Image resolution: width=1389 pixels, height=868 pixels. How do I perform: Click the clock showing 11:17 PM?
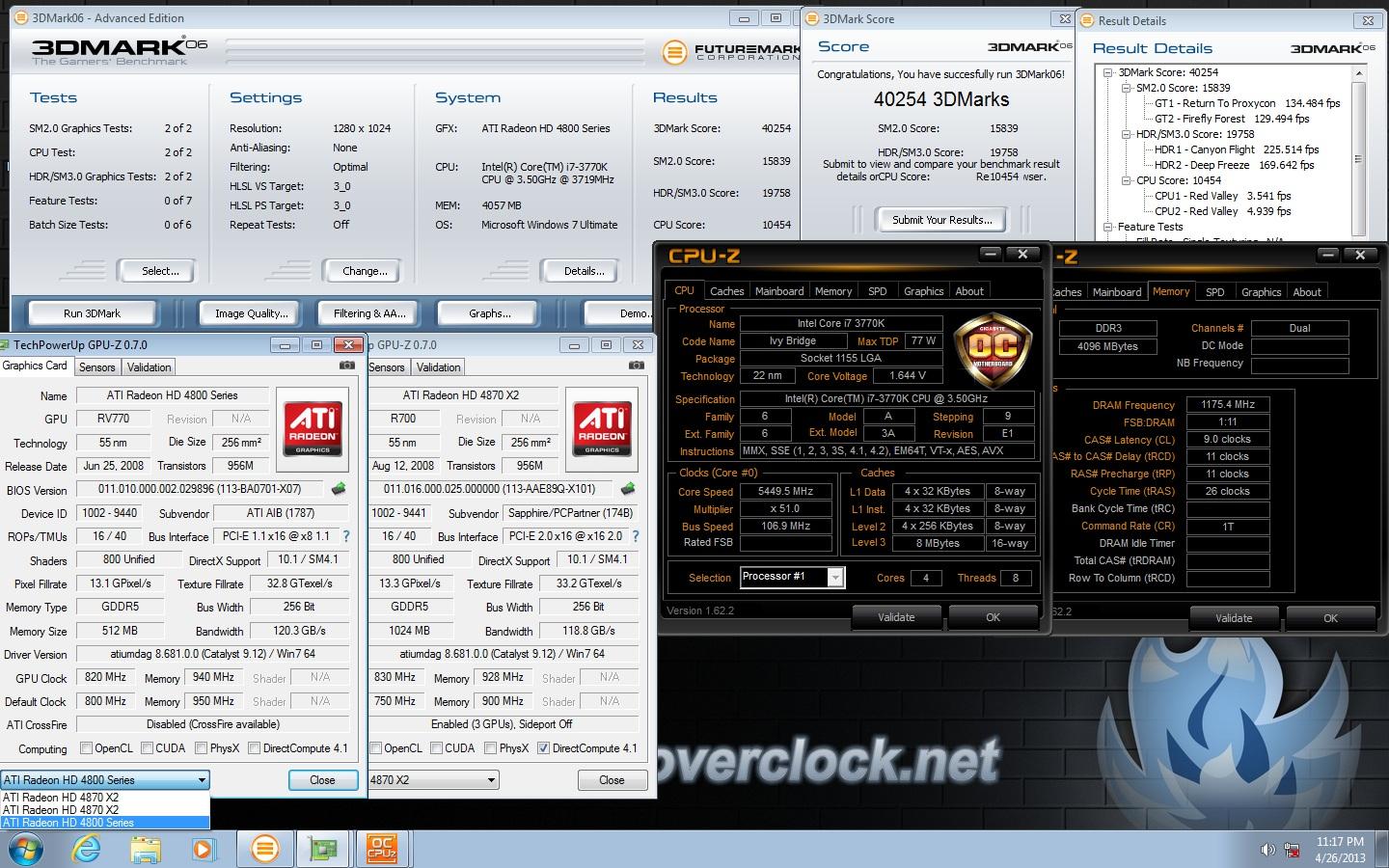[1340, 842]
